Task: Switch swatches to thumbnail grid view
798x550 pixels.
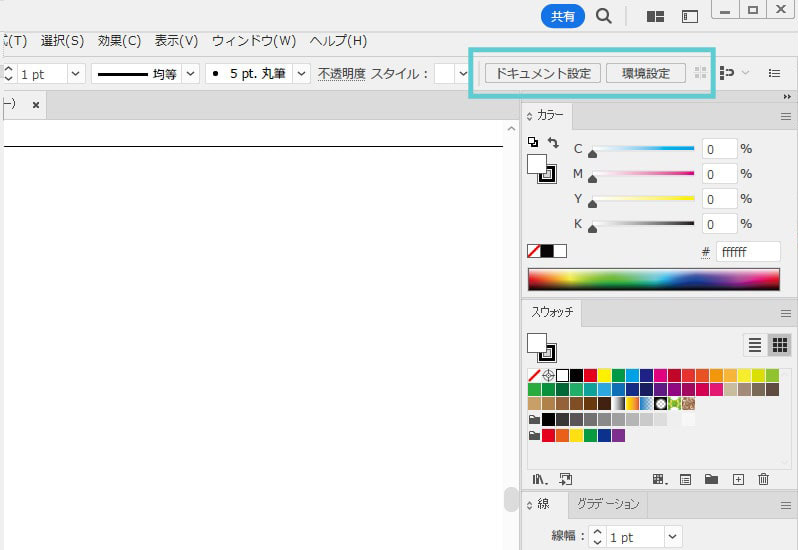Action: pos(780,345)
